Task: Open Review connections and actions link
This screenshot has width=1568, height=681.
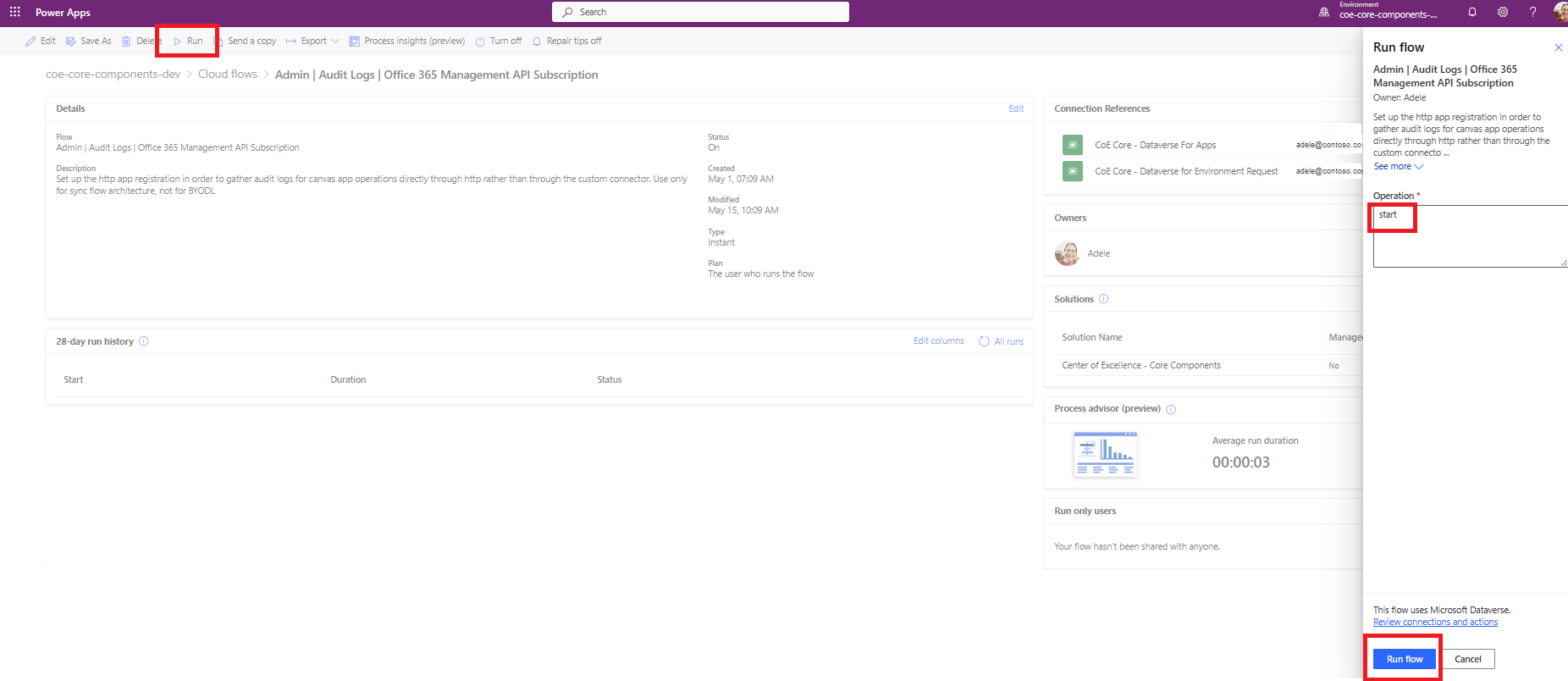Action: click(x=1435, y=622)
